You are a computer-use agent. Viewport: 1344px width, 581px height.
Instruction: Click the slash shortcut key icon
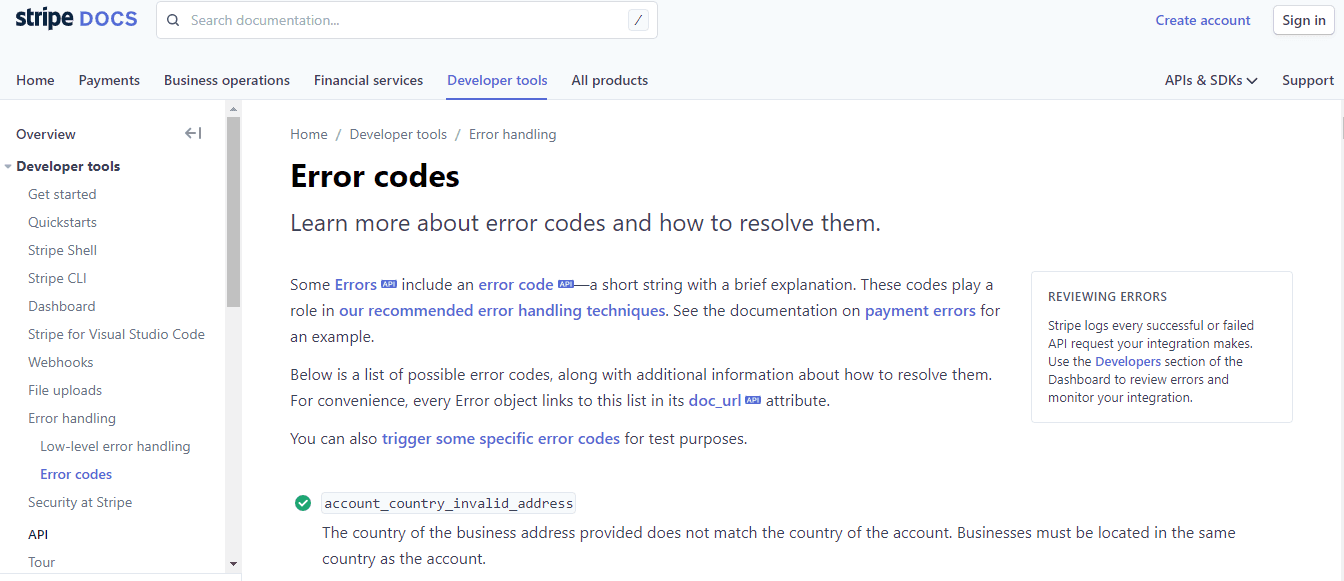point(638,20)
